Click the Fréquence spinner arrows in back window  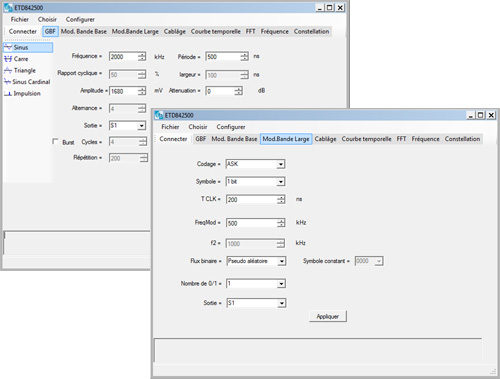(142, 57)
